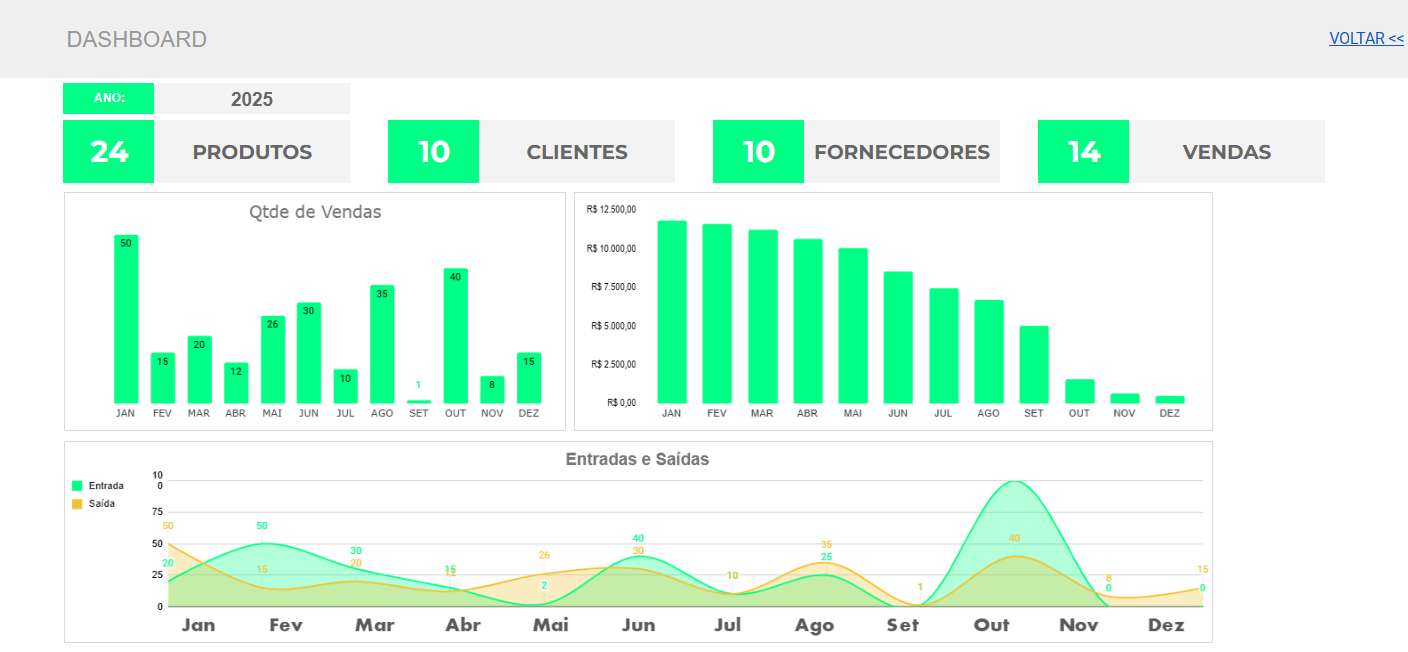1408x652 pixels.
Task: Open the FORNECEDORES summary card
Action: point(901,152)
